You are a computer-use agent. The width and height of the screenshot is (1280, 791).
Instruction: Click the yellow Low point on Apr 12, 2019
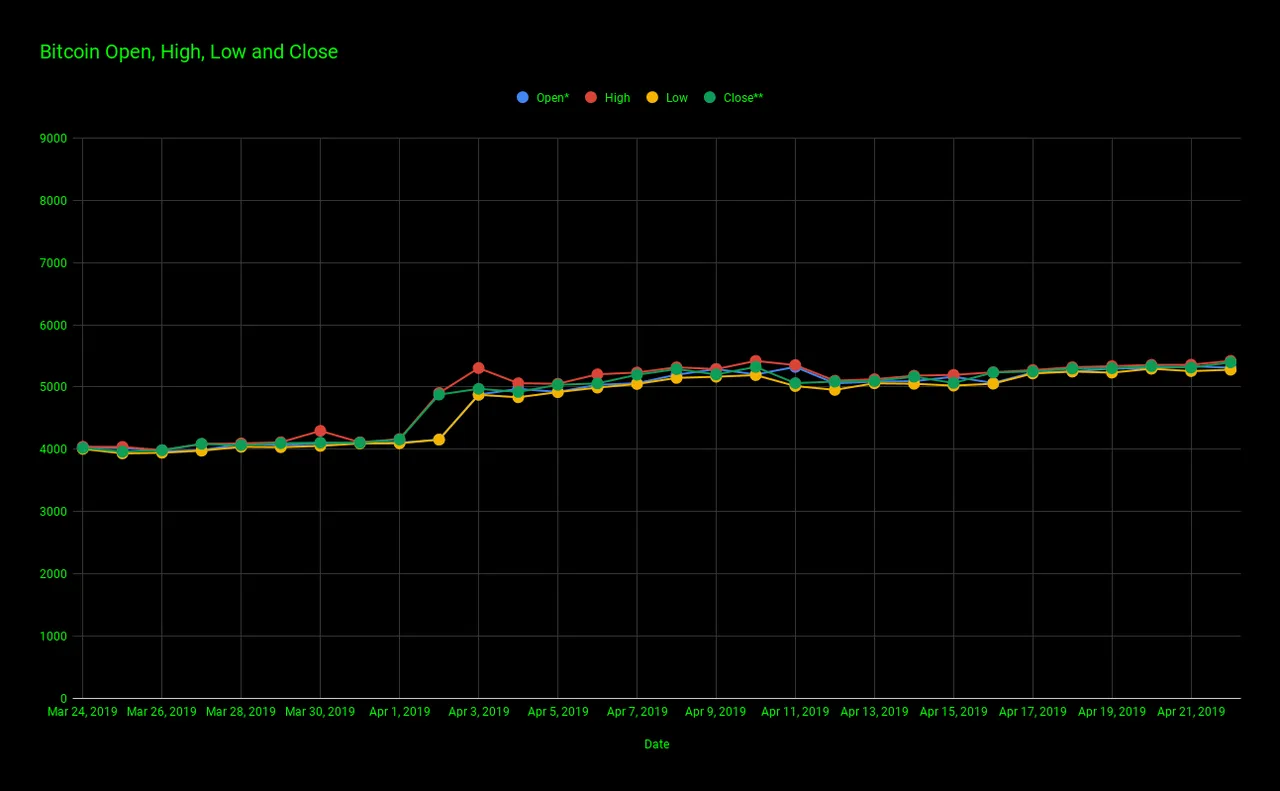click(835, 390)
